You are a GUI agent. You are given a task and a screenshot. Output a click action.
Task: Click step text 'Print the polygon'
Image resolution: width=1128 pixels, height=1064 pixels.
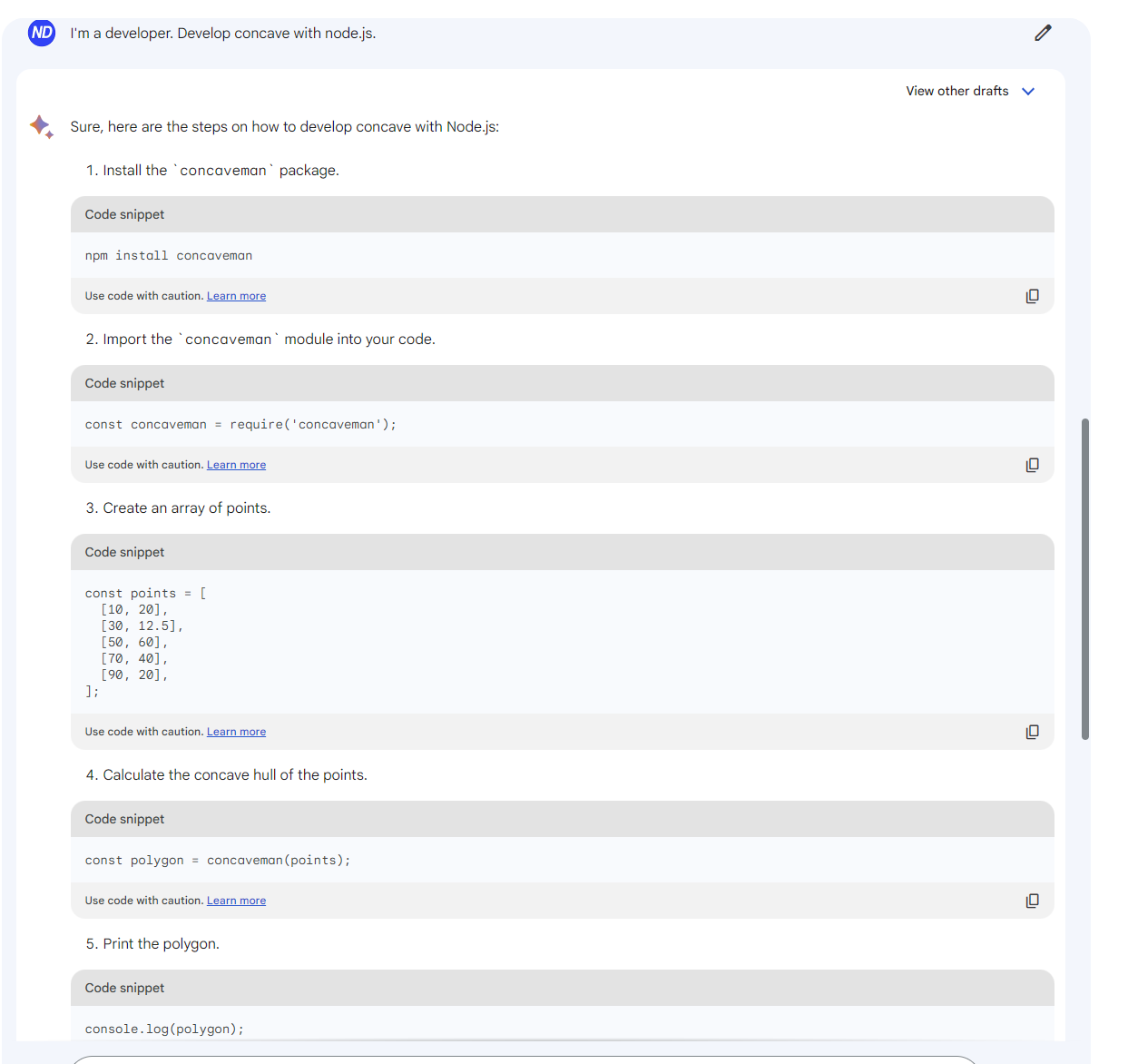pos(161,944)
